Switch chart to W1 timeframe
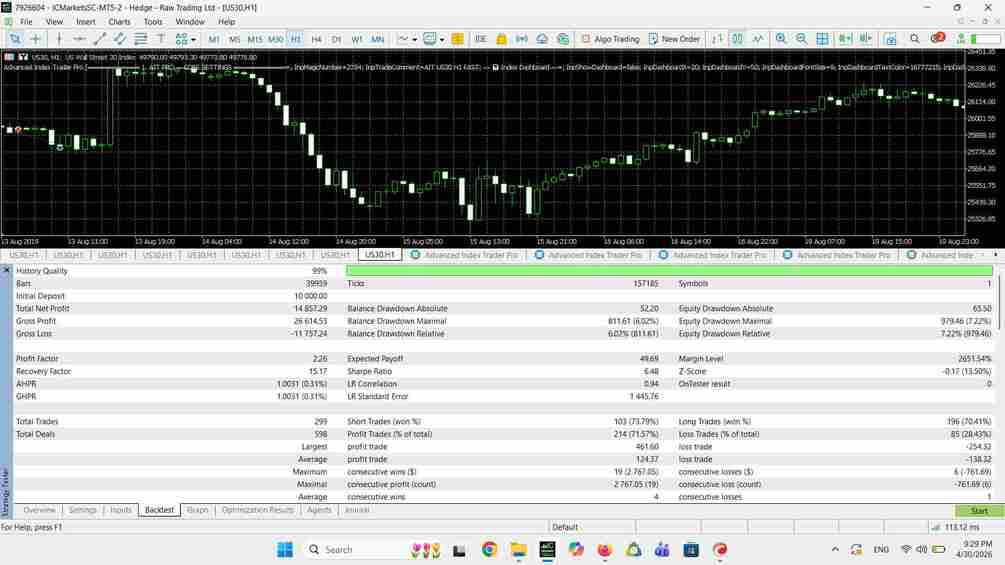The height and width of the screenshot is (565, 1005). click(x=357, y=40)
